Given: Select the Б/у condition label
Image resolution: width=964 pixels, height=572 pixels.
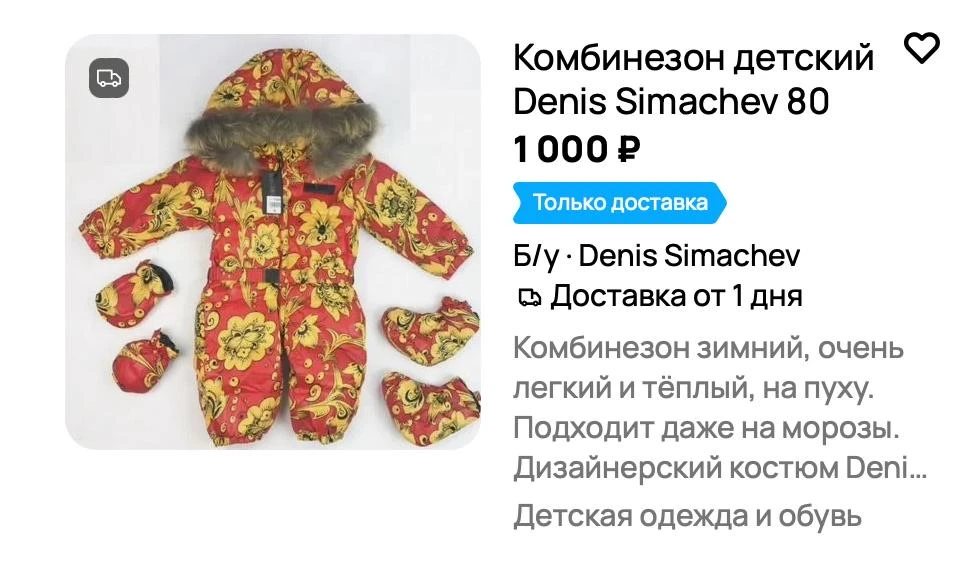Looking at the screenshot, I should pyautogui.click(x=535, y=256).
